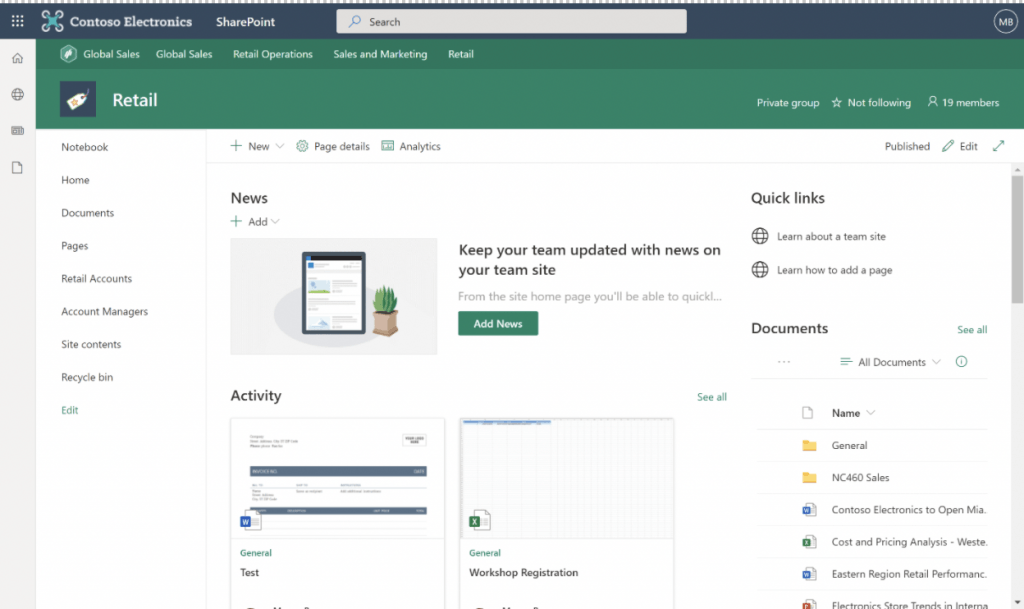1024x609 pixels.
Task: Click the NC460 Sales folder icon
Action: pyautogui.click(x=809, y=477)
